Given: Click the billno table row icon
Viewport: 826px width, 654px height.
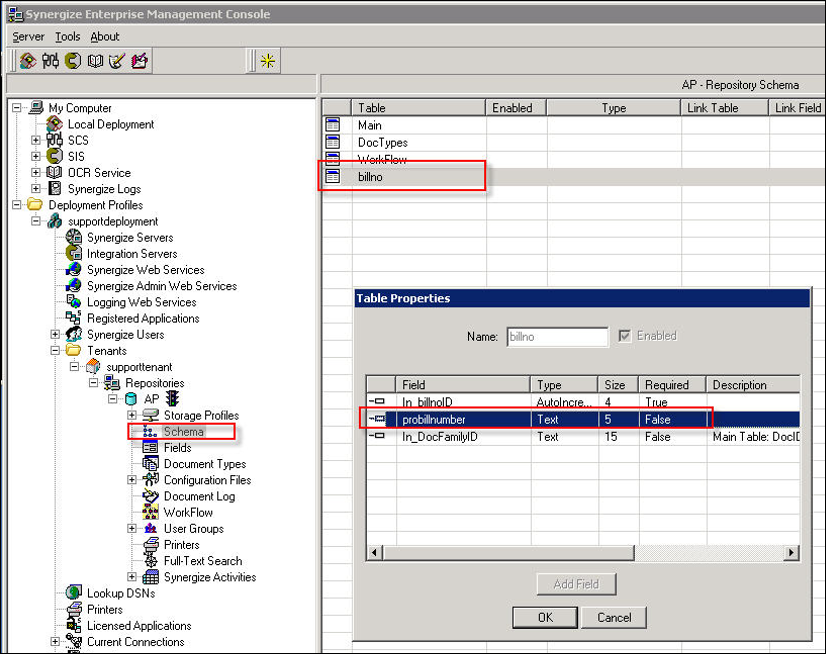Looking at the screenshot, I should [x=332, y=177].
